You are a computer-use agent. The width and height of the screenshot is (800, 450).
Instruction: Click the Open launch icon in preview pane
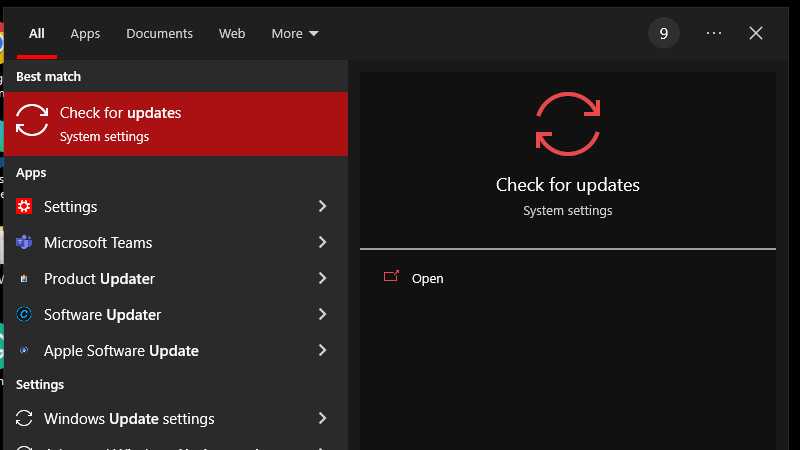click(391, 277)
